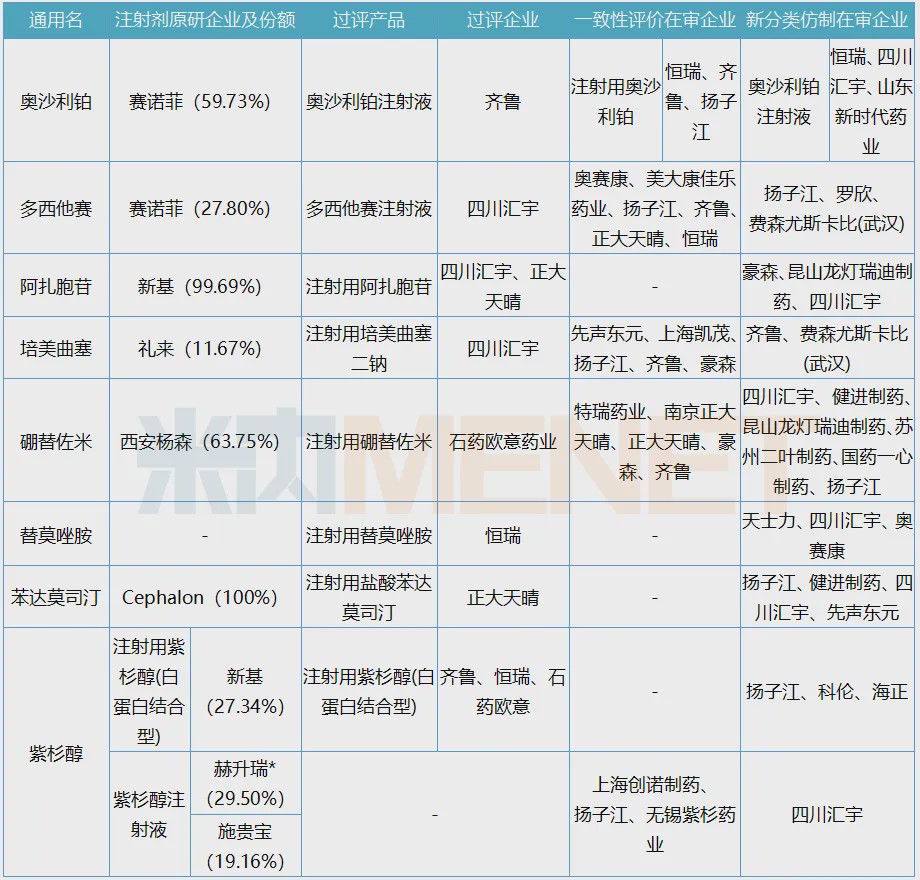
Task: Click the 苯达莫司汀 generic name cell
Action: click(x=56, y=597)
